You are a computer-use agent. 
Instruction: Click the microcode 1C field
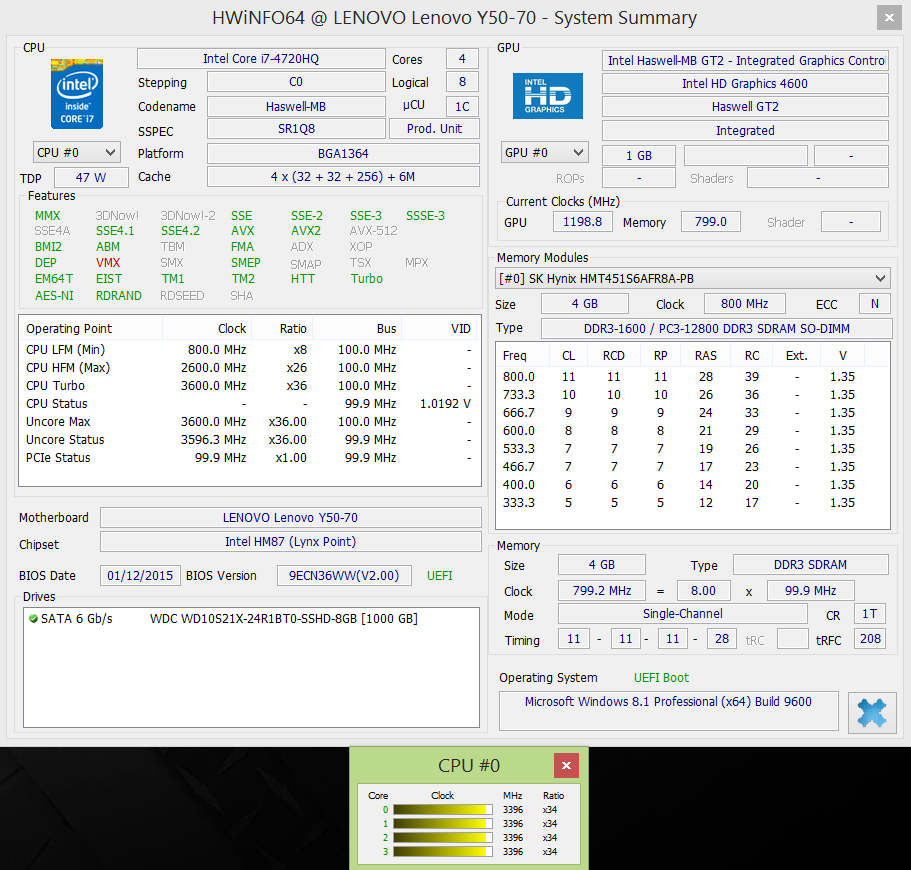pos(462,106)
